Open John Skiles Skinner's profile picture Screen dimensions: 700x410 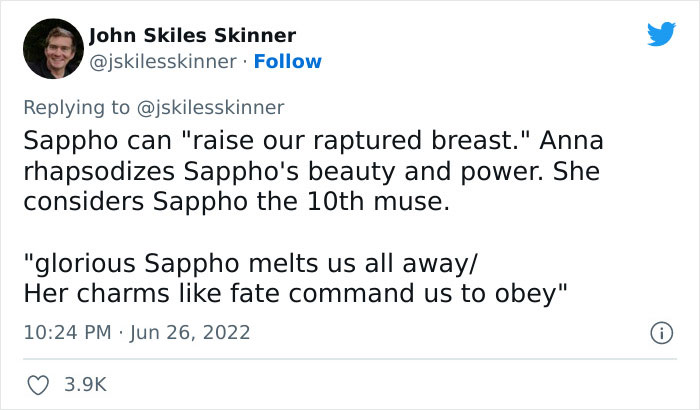(x=53, y=49)
